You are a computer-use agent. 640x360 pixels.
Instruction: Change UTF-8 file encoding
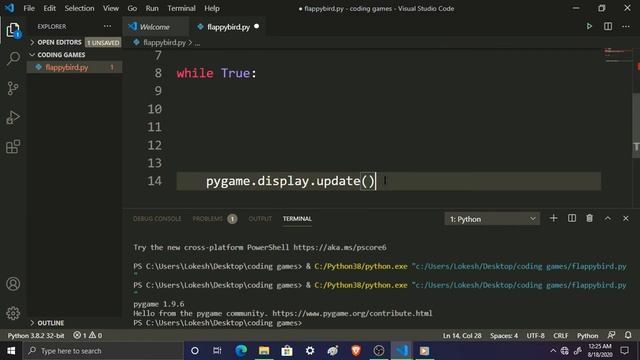[x=536, y=336]
